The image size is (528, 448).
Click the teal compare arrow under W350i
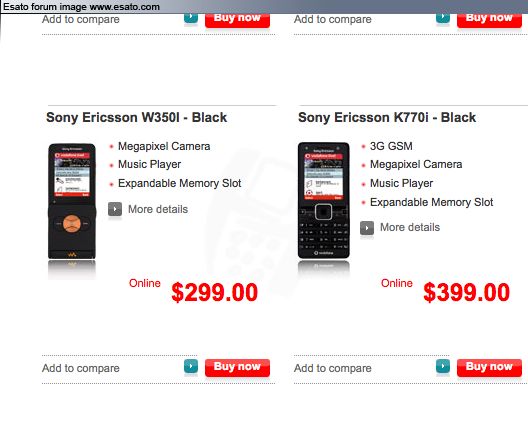tap(191, 366)
